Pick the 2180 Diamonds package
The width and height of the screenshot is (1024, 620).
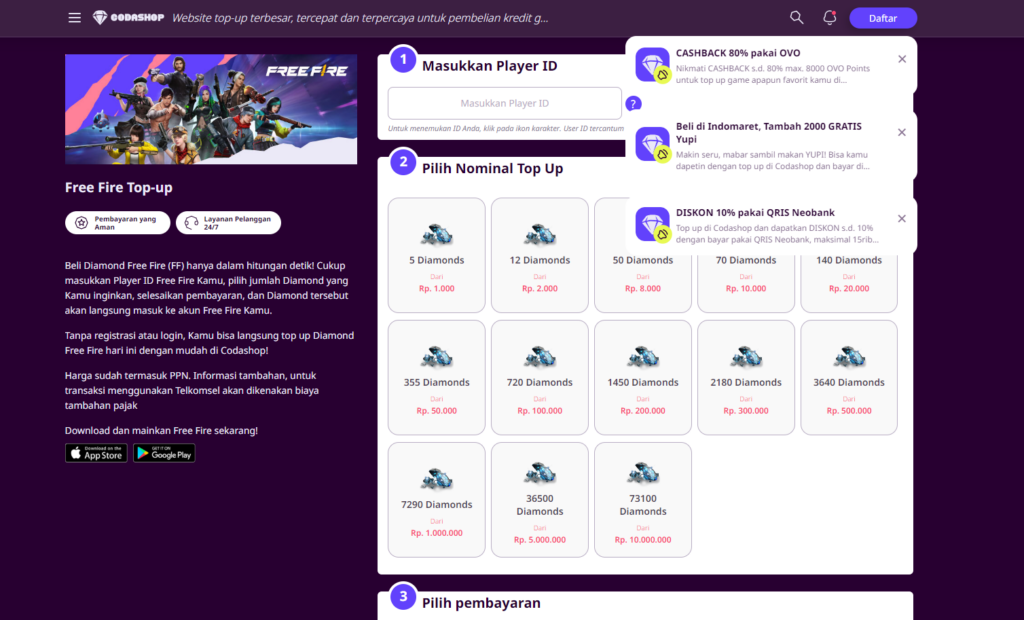tap(746, 378)
